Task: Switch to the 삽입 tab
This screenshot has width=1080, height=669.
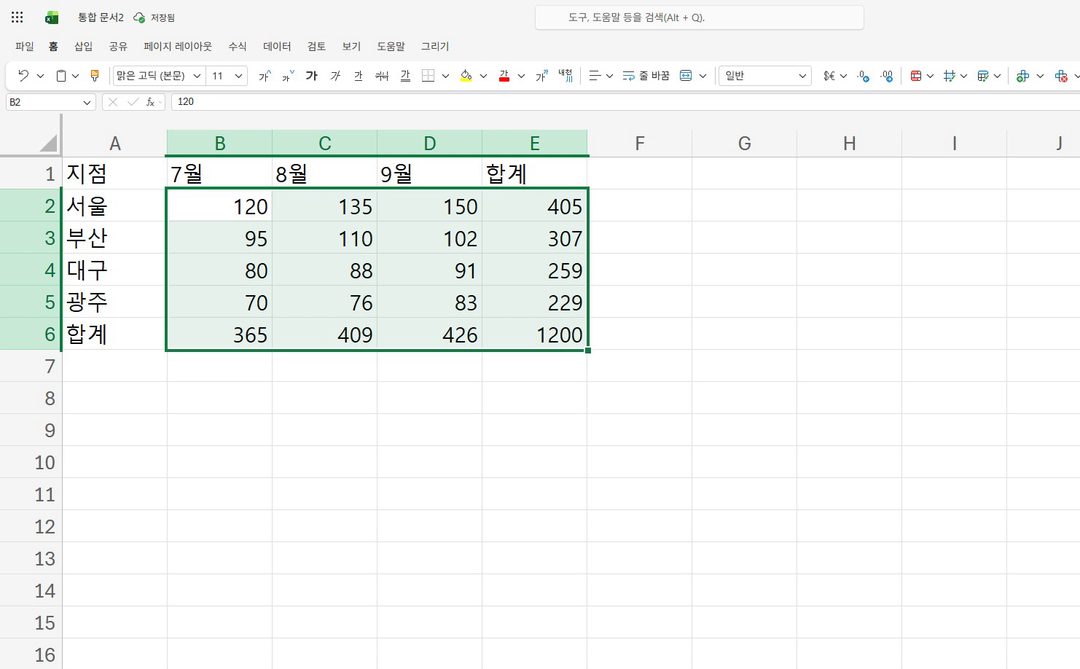Action: [83, 46]
